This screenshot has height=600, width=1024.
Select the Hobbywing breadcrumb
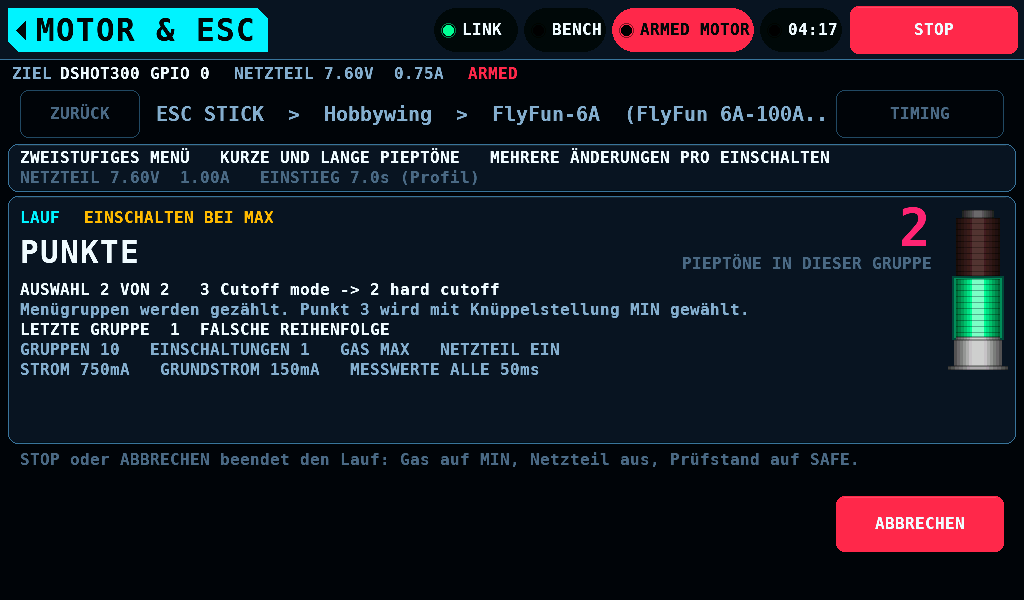pos(378,114)
